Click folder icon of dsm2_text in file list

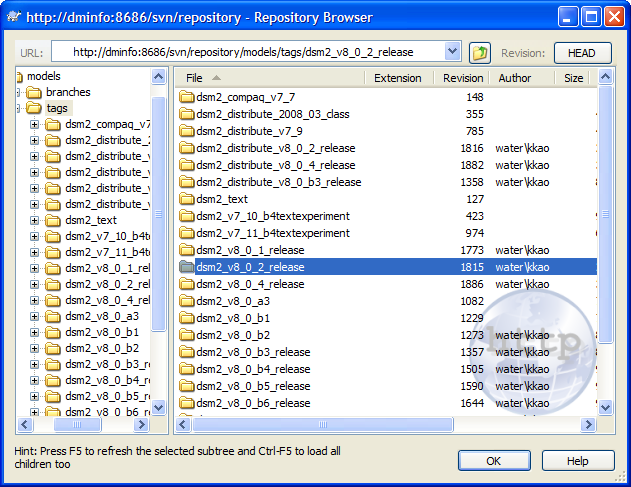coord(187,199)
